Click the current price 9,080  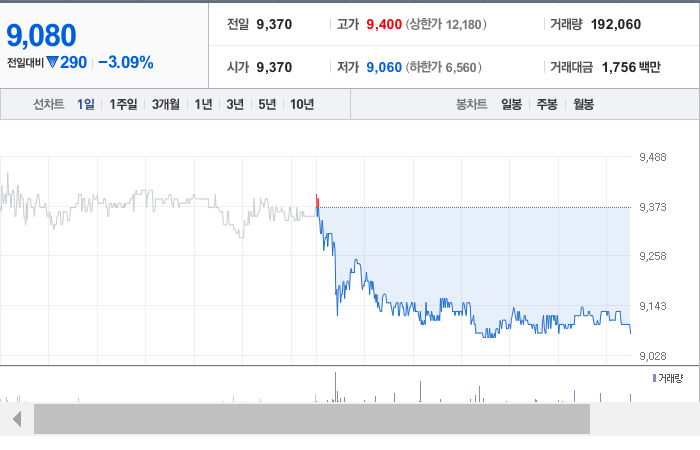[x=42, y=36]
